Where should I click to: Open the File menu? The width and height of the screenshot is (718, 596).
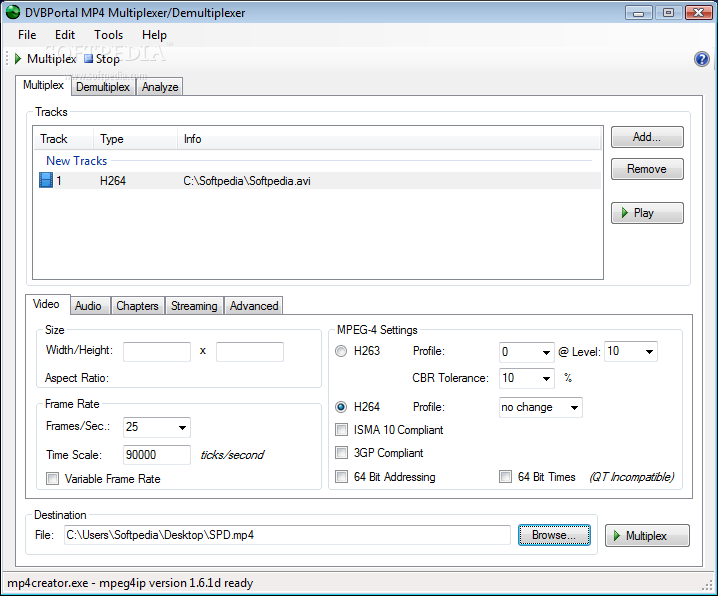(x=27, y=35)
